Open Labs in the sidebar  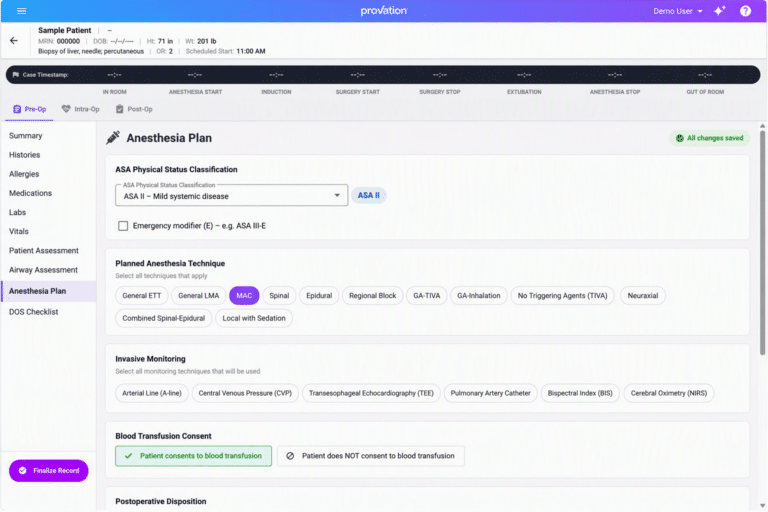pos(17,212)
